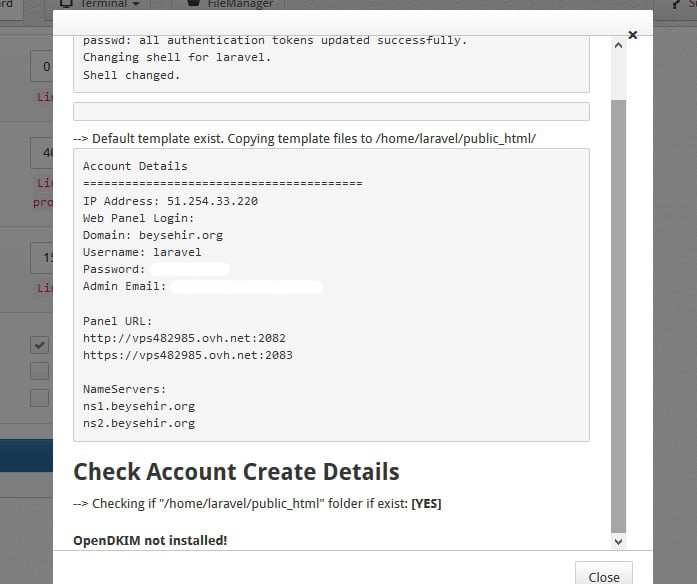This screenshot has width=697, height=584.
Task: Toggle the second, unchecked checkbox in the background form
Action: 40,371
